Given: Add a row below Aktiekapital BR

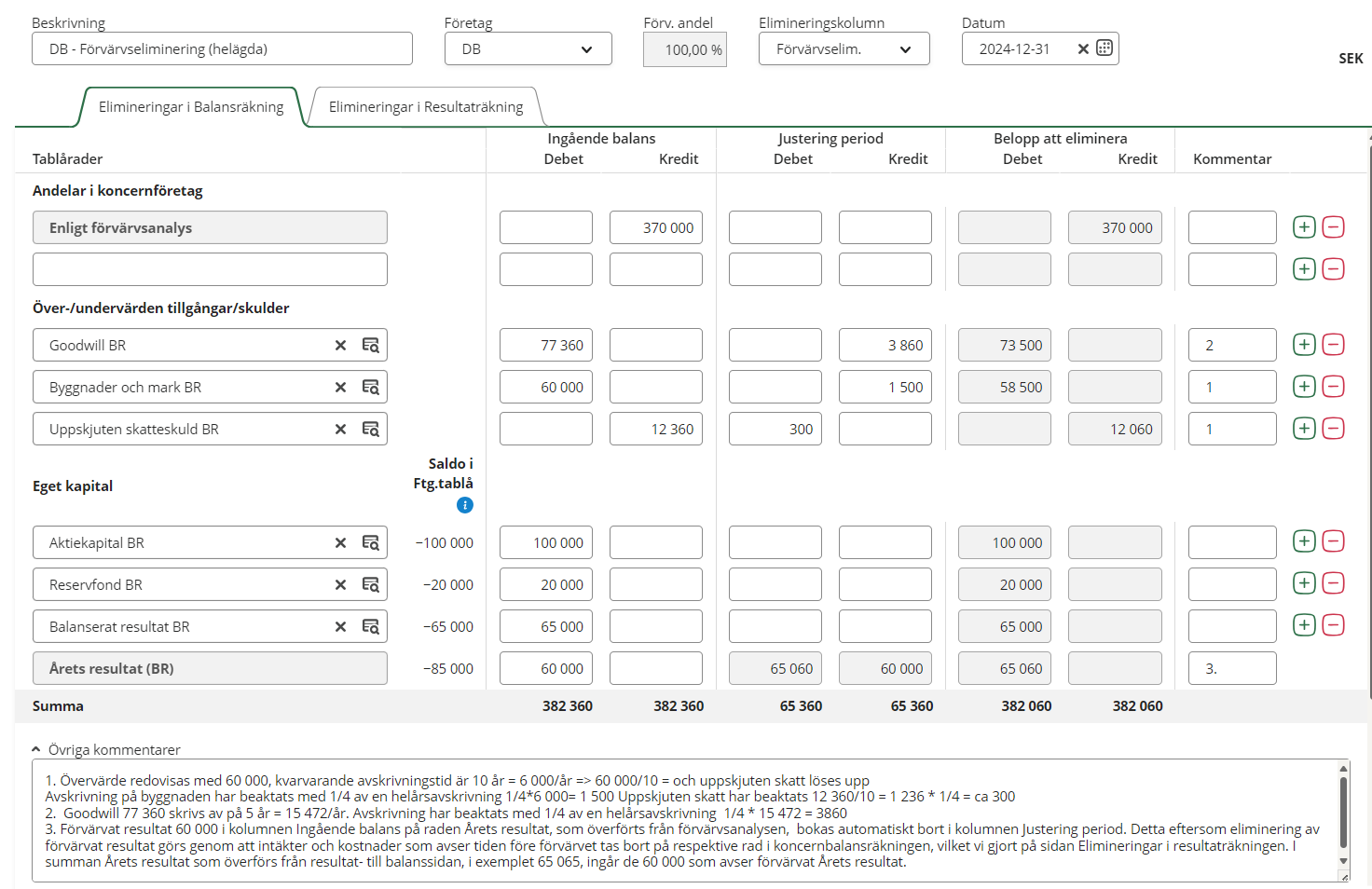Looking at the screenshot, I should [x=1304, y=541].
